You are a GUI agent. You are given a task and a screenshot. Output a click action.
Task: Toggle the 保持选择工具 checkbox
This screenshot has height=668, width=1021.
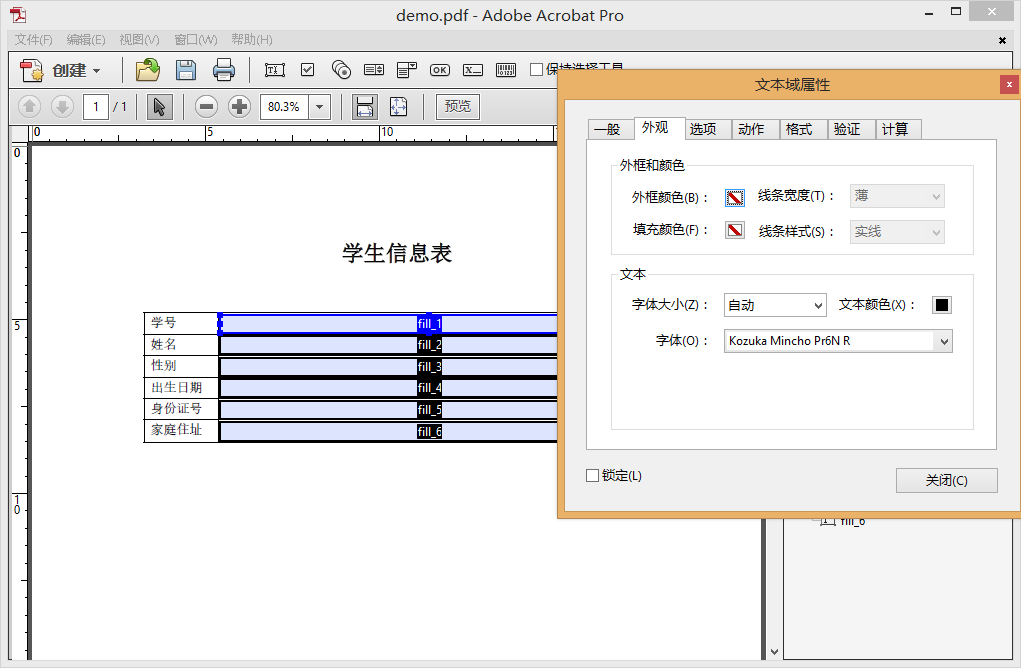[x=537, y=70]
